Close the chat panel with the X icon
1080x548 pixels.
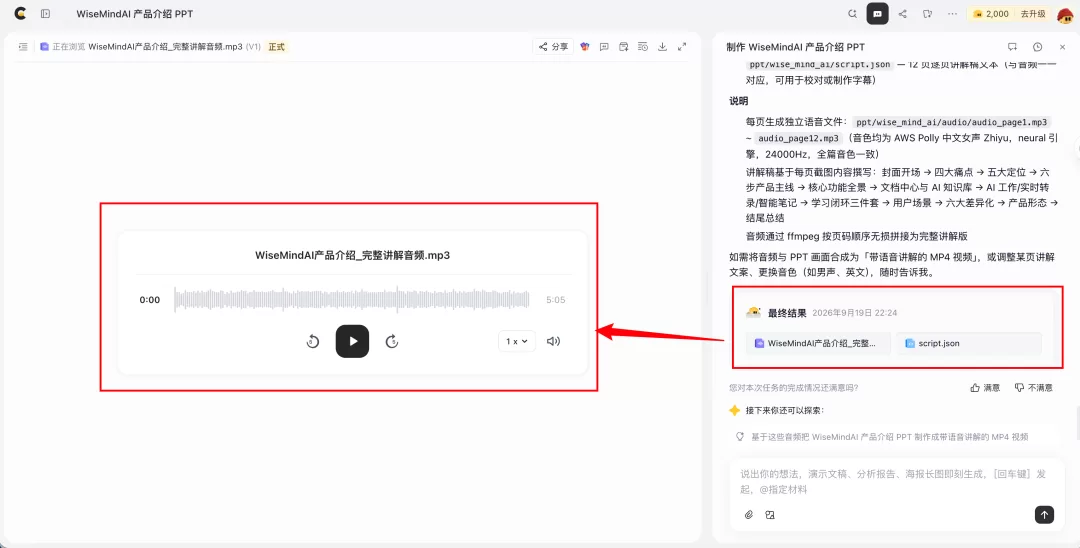1062,47
